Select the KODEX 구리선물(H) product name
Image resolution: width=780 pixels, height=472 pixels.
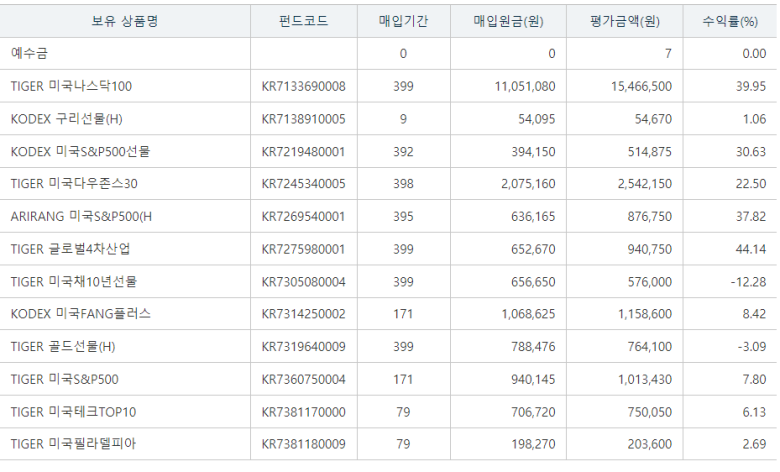[x=67, y=119]
